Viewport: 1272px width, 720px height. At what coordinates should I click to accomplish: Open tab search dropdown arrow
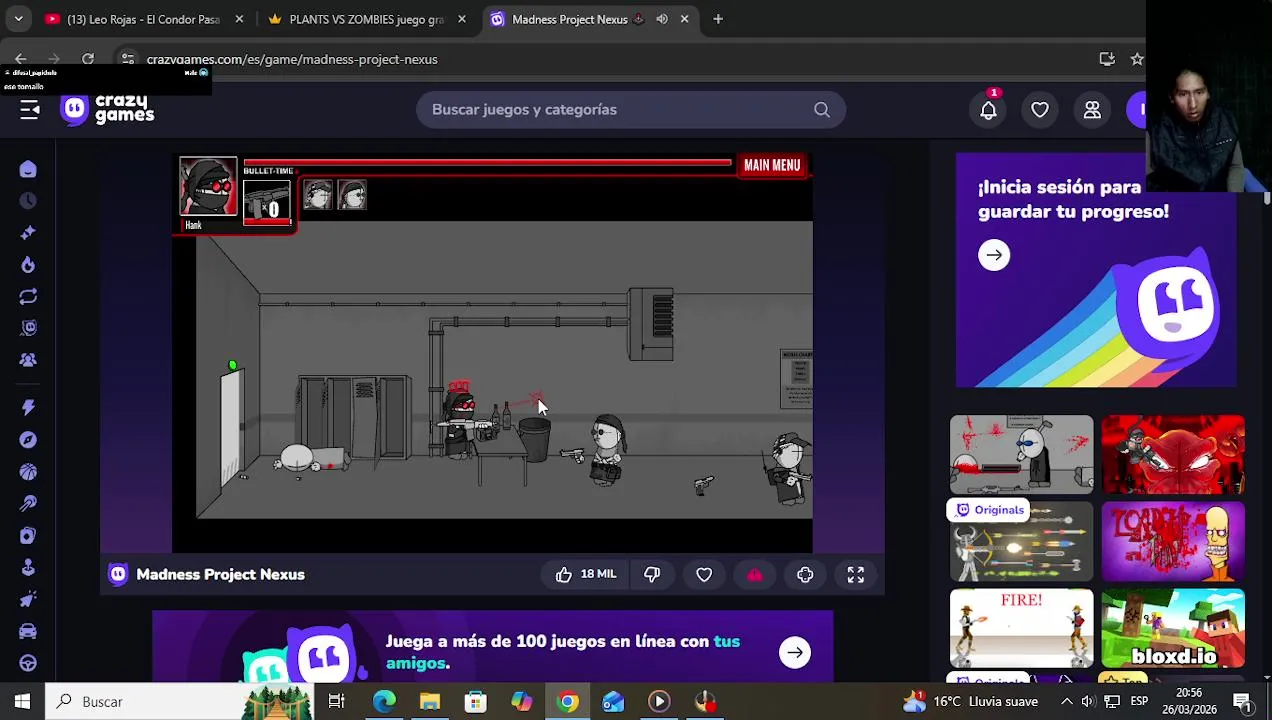point(18,19)
